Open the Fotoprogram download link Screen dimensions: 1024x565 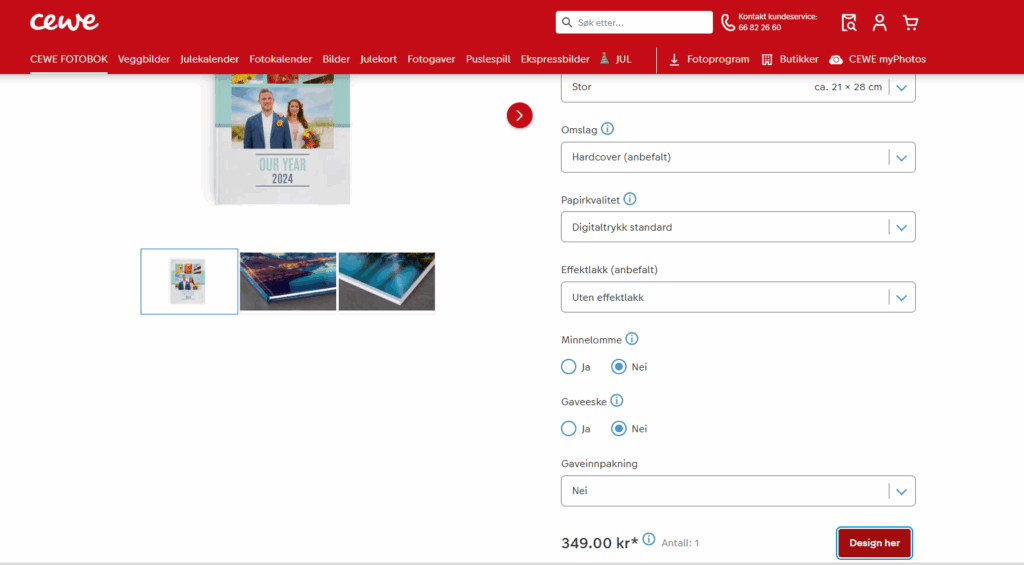pos(709,59)
